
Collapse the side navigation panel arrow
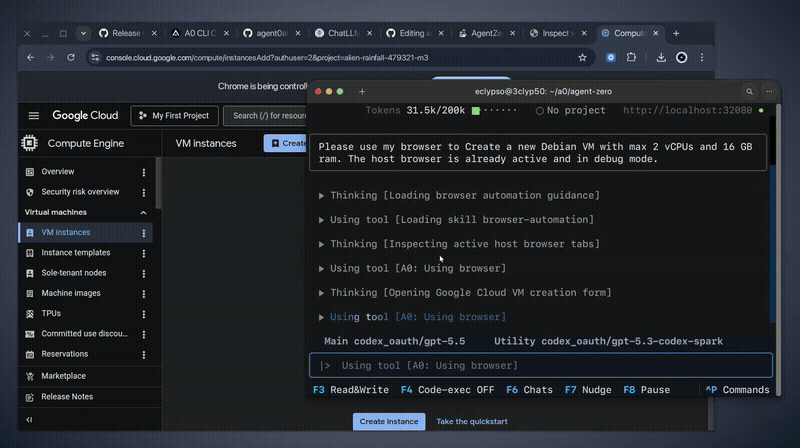point(29,419)
